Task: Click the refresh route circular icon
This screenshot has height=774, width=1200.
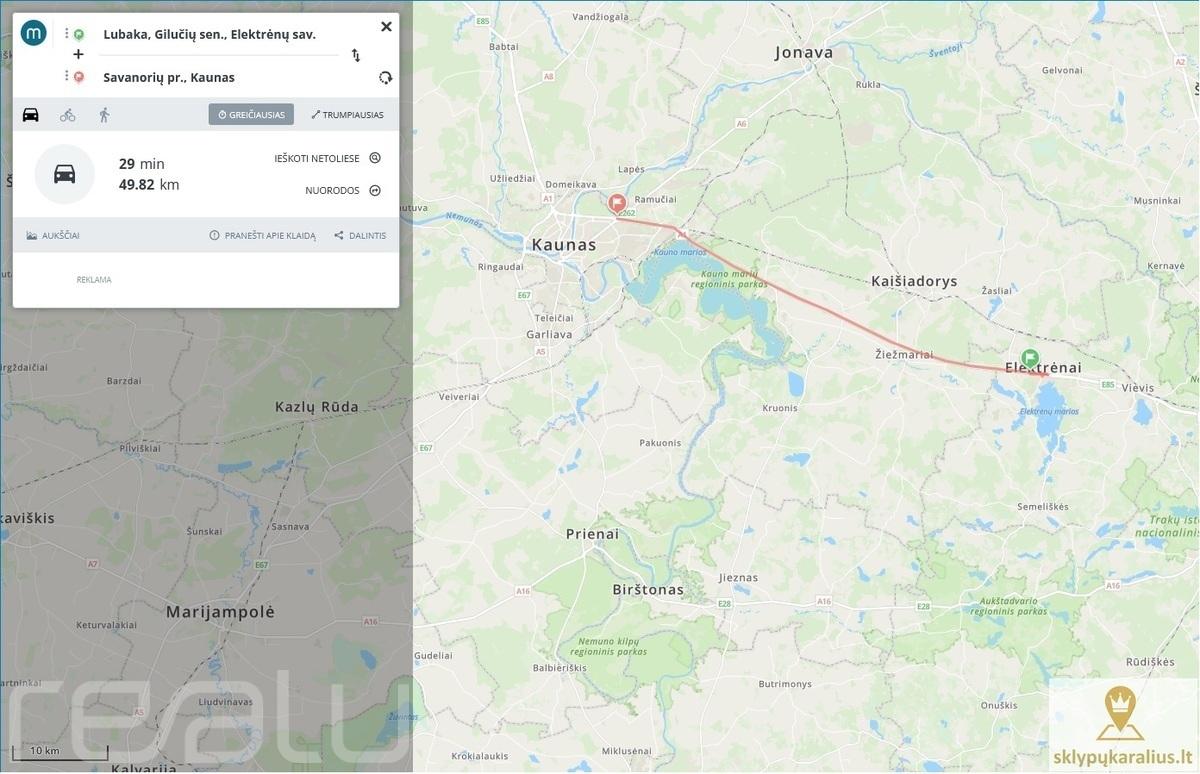Action: point(386,77)
